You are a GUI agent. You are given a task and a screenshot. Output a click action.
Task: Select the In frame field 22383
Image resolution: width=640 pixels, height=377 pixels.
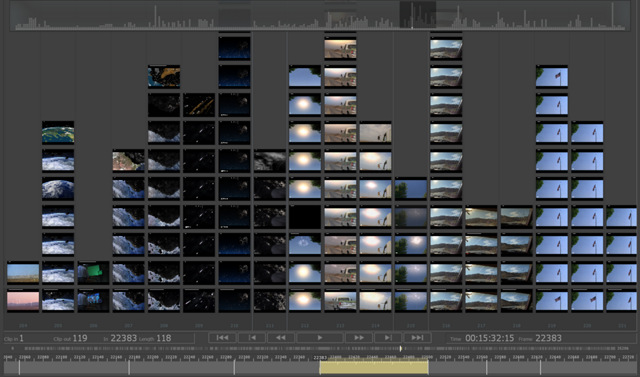coord(124,338)
